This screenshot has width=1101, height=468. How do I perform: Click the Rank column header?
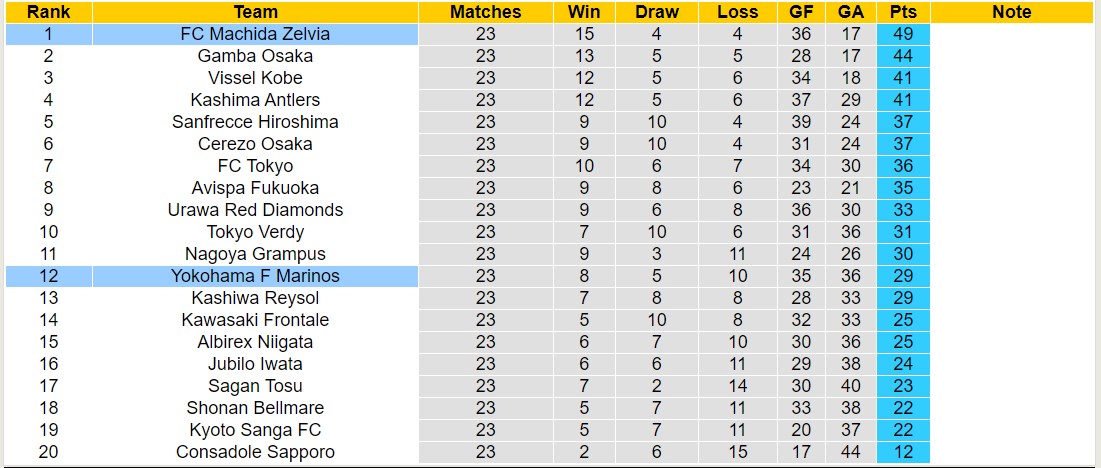coord(48,12)
